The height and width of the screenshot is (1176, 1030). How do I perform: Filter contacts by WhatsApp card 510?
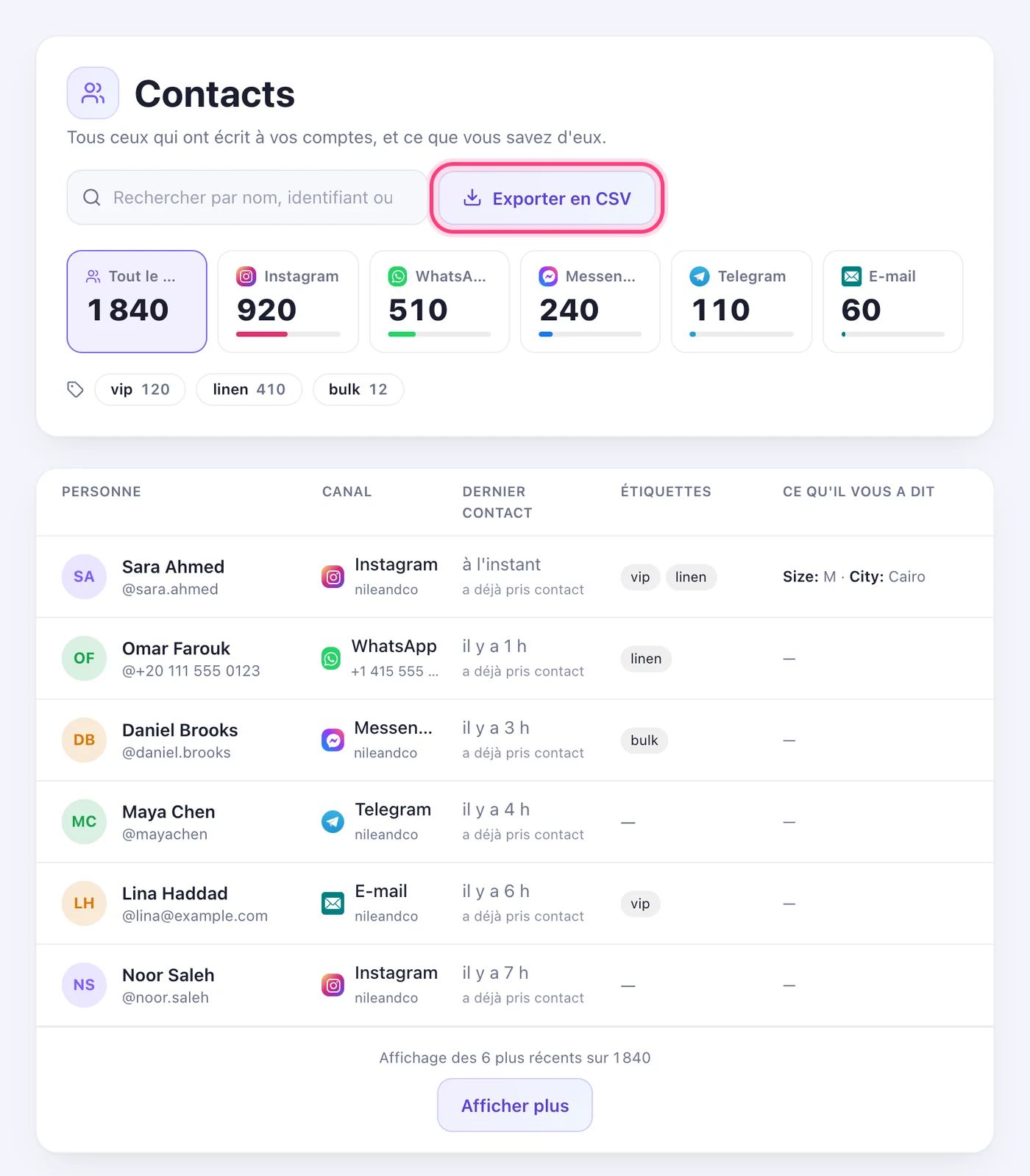pos(439,302)
